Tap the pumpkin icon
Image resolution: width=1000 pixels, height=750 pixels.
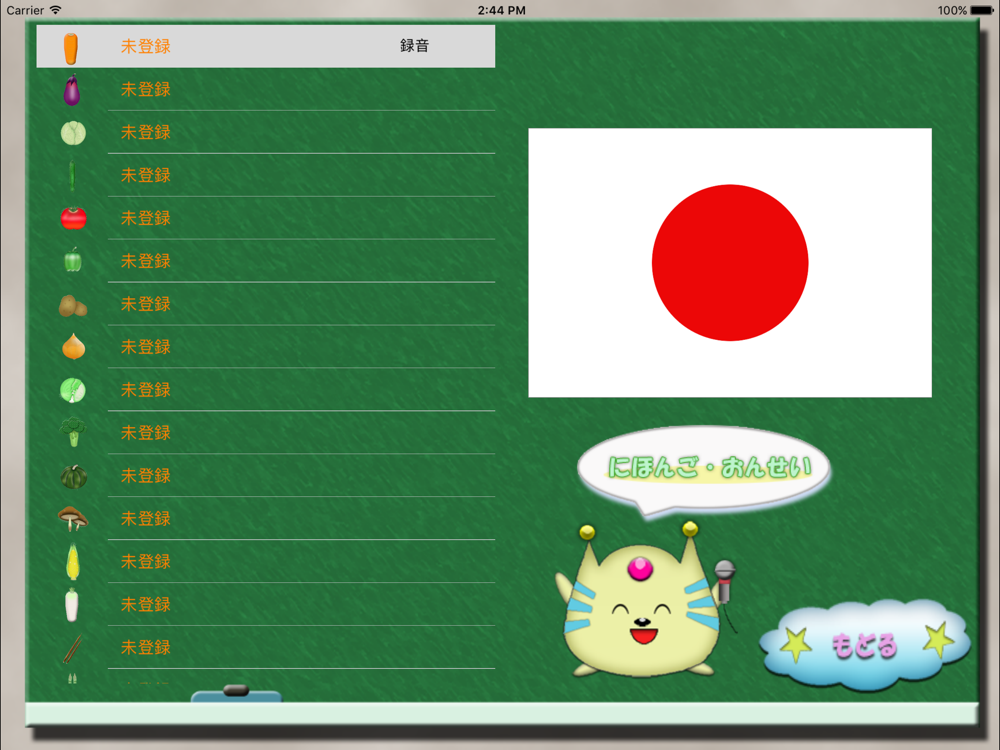pyautogui.click(x=73, y=476)
